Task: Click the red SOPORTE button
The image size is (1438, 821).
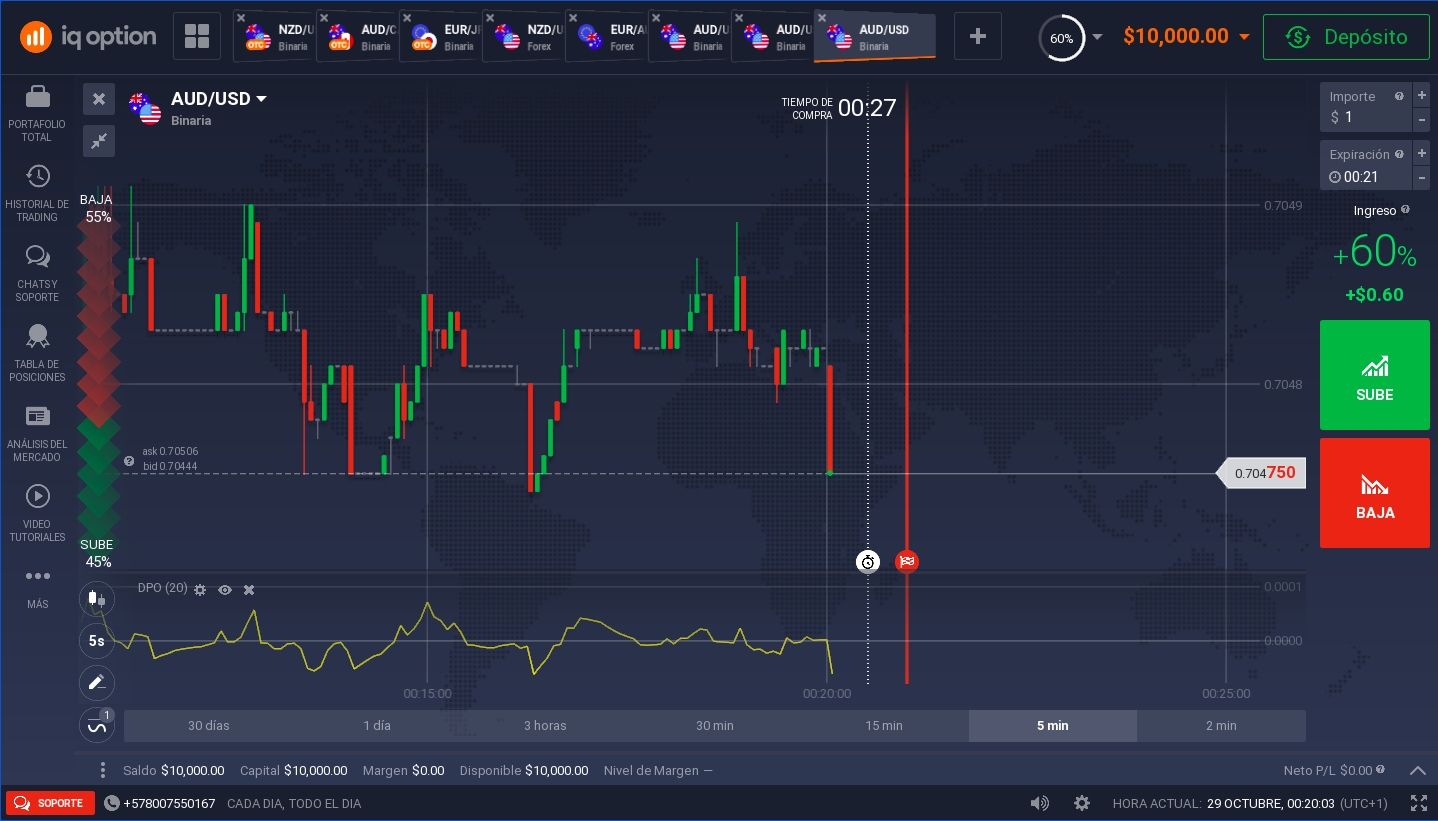Action: click(x=50, y=803)
